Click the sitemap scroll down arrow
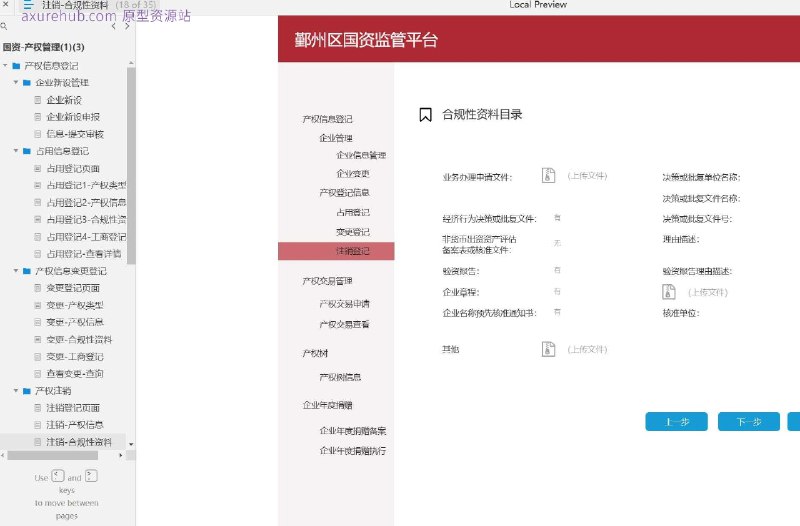This screenshot has height=526, width=800. pos(131,444)
